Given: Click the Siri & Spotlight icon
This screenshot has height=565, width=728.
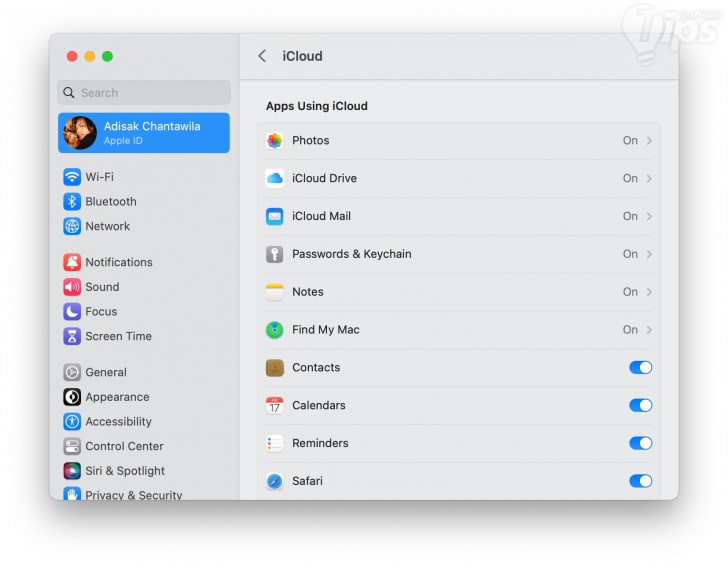Looking at the screenshot, I should click(x=72, y=471).
